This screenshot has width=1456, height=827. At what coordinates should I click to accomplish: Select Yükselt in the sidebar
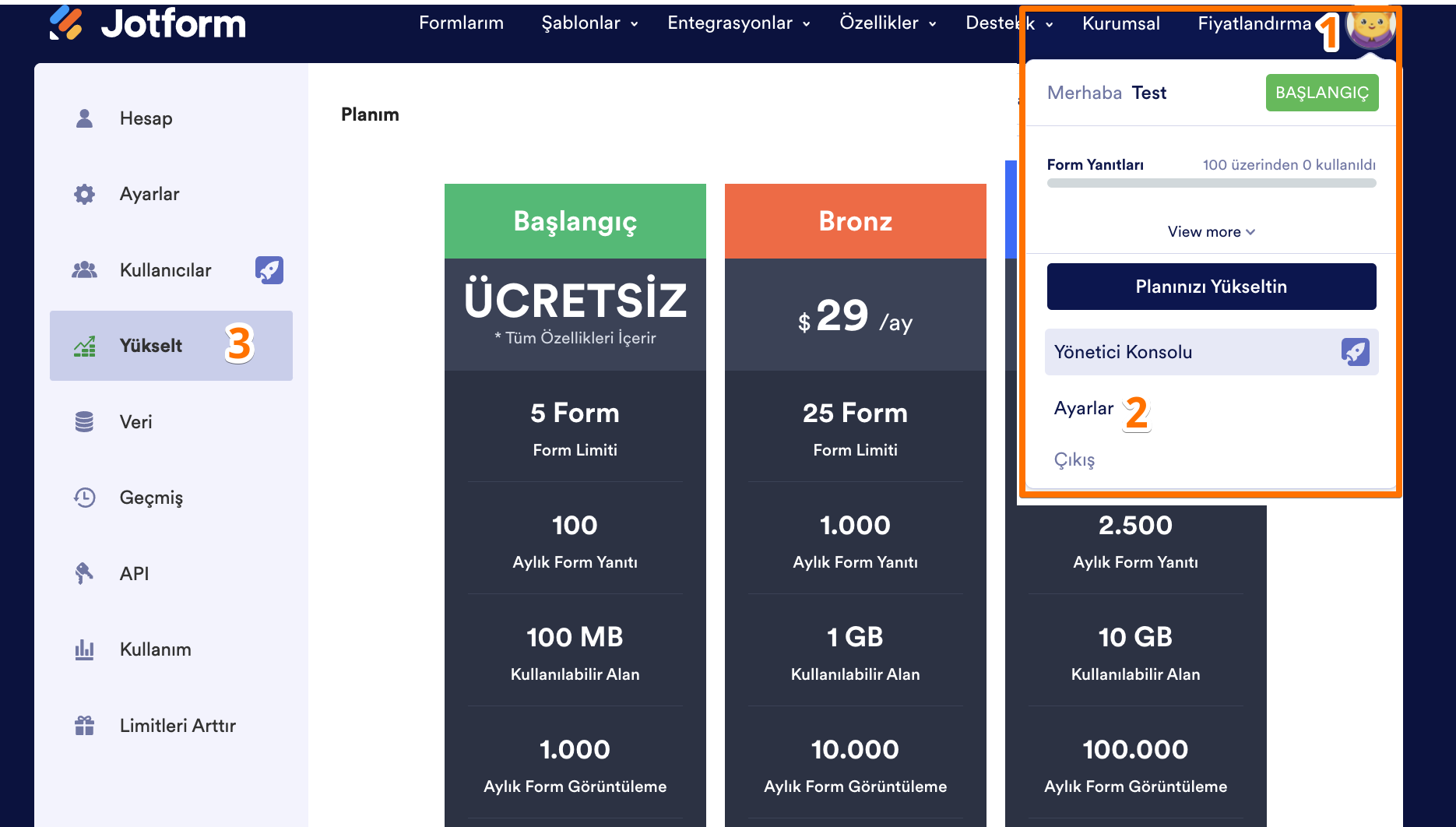(x=171, y=346)
